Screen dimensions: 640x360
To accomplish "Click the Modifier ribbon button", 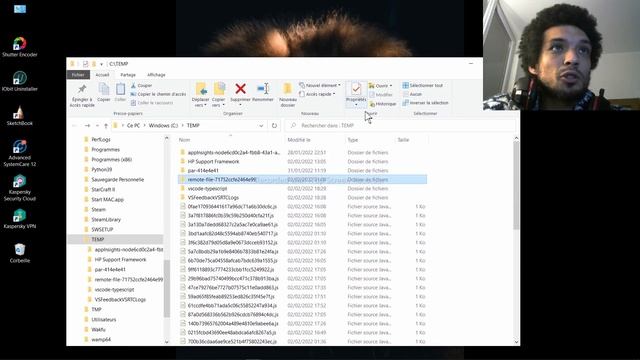I will 381,95.
